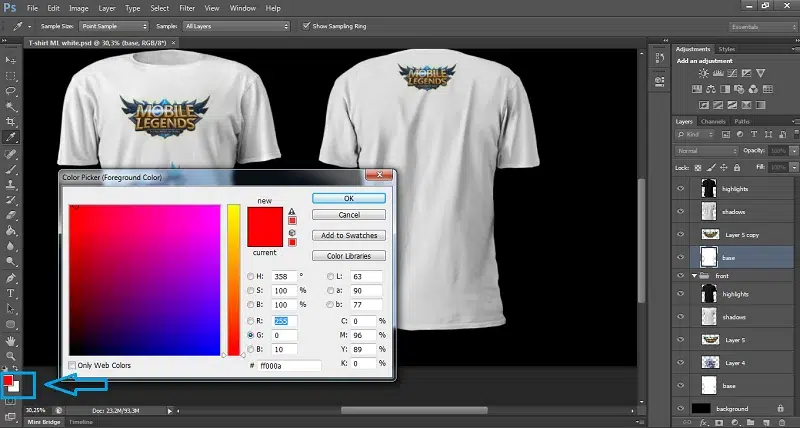This screenshot has width=800, height=428.
Task: Select the Eraser tool
Action: click(10, 215)
